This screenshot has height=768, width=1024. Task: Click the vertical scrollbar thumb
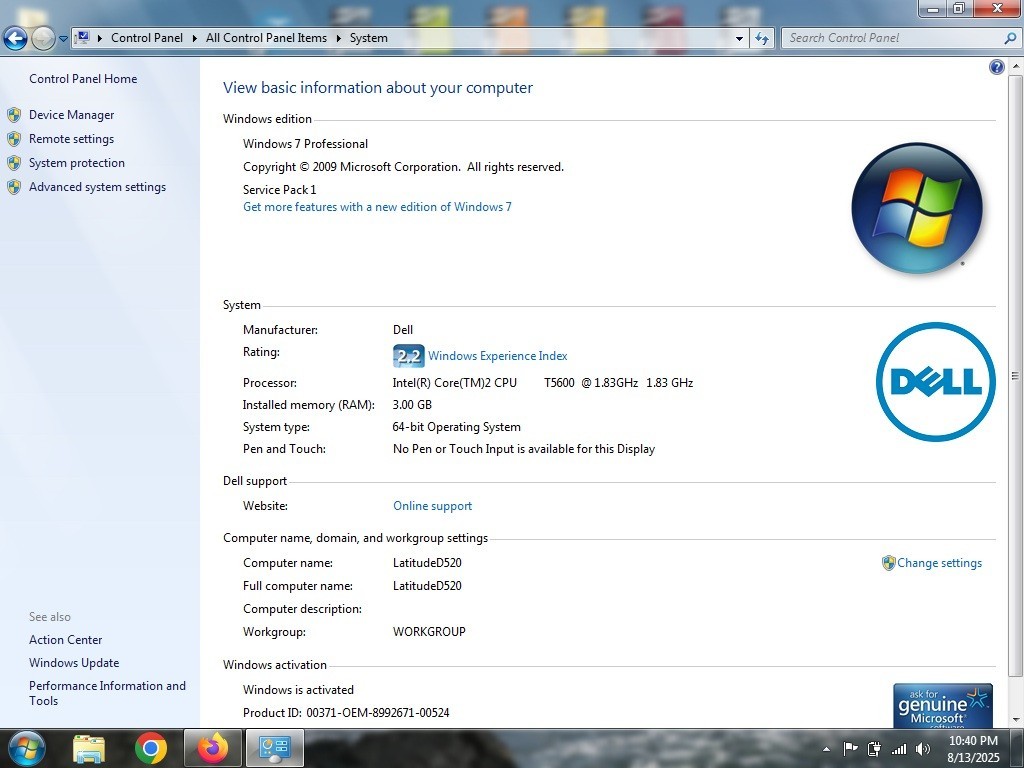[1015, 376]
